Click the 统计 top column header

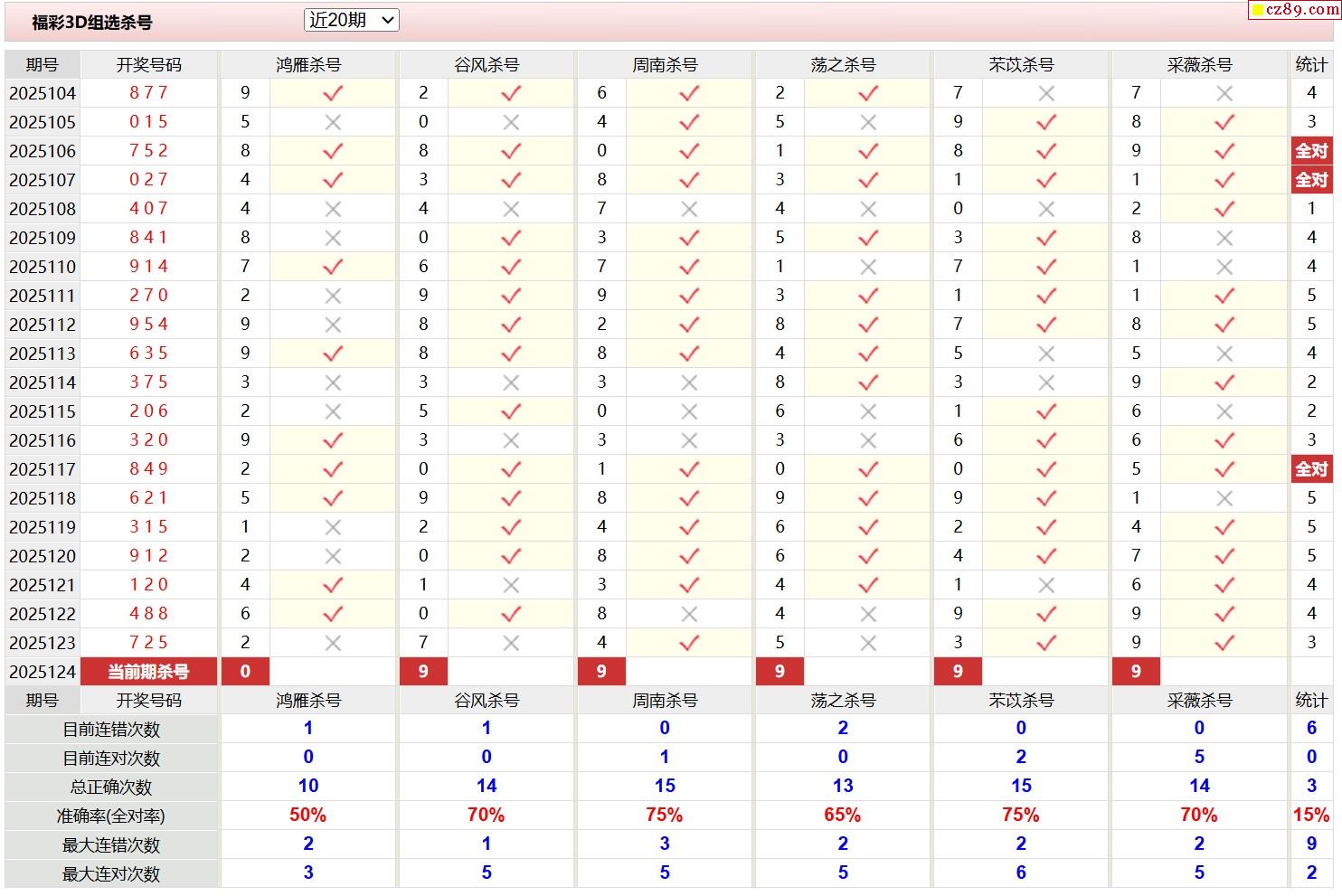1311,65
